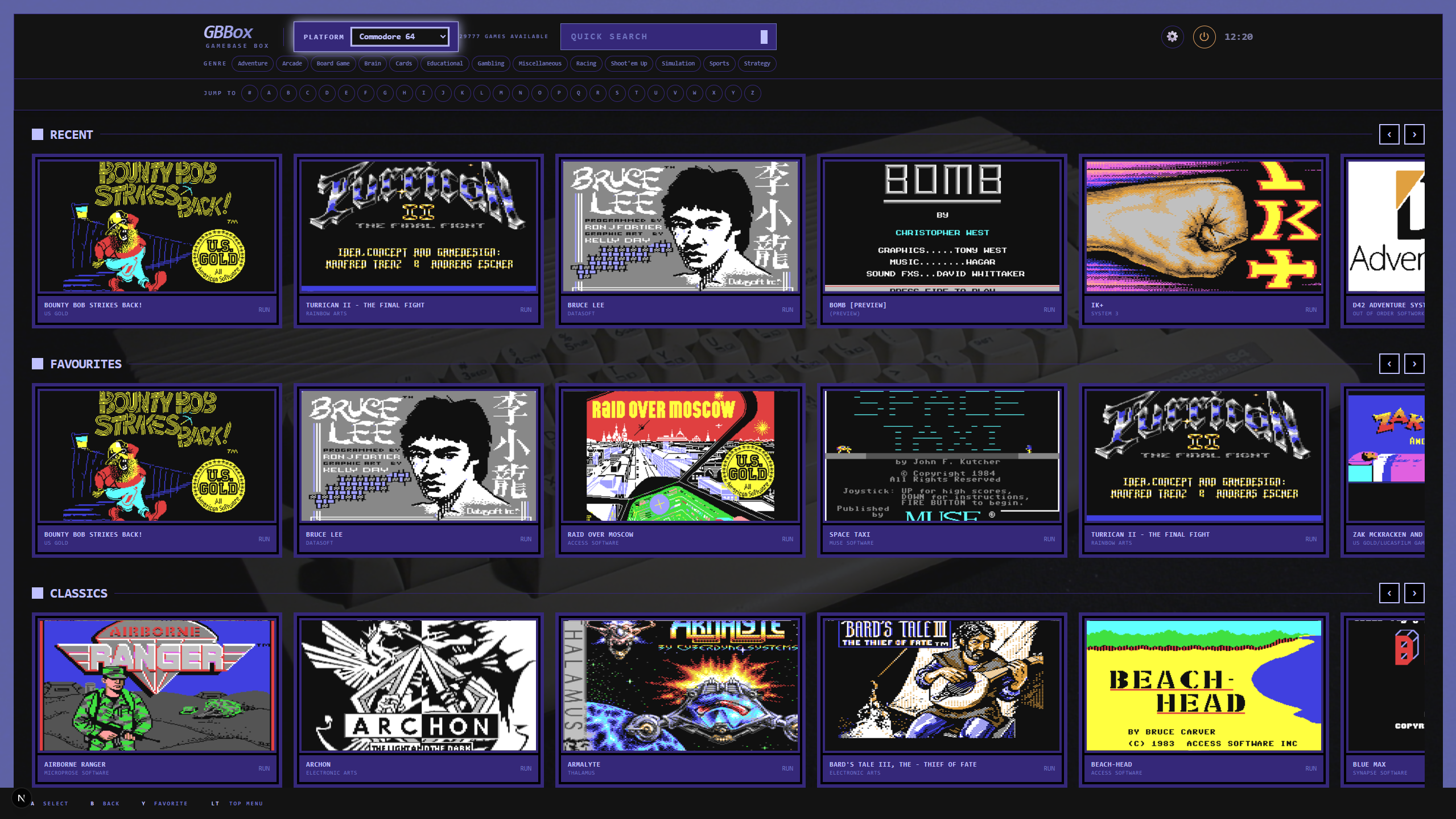
Task: Open Zak McKracken thumbnail
Action: click(1386, 455)
